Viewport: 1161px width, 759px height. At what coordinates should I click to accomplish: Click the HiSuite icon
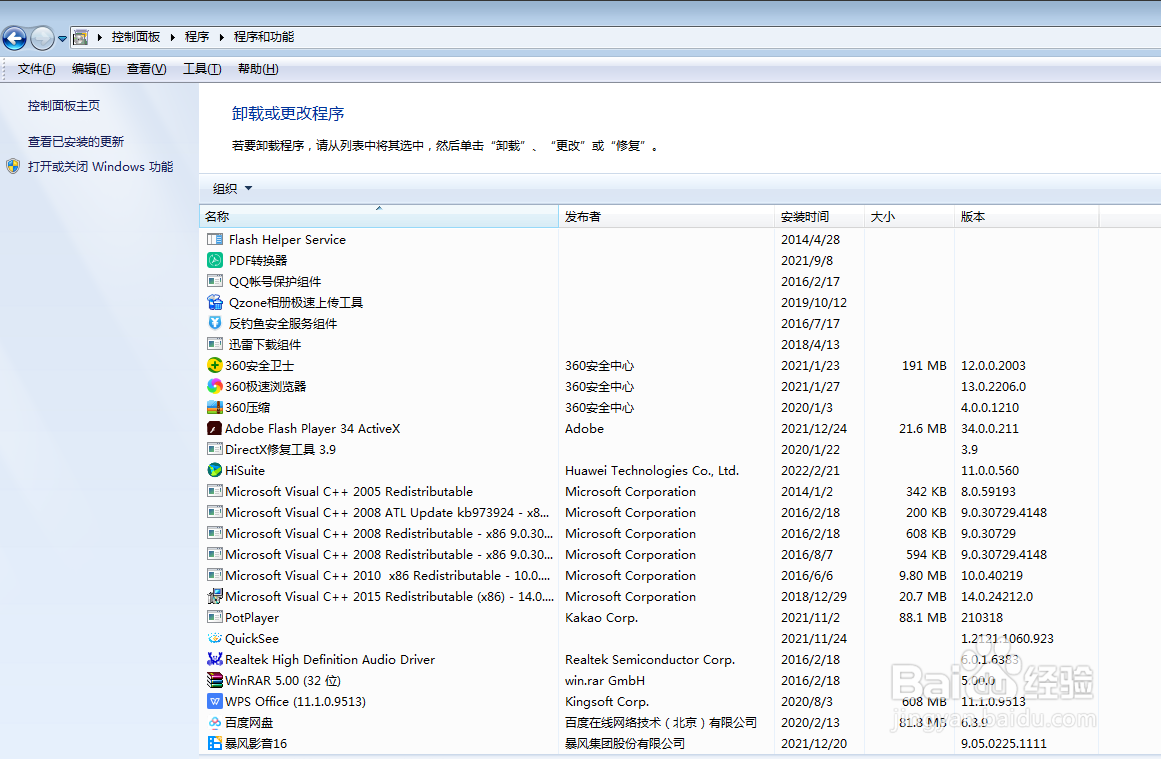tap(215, 470)
